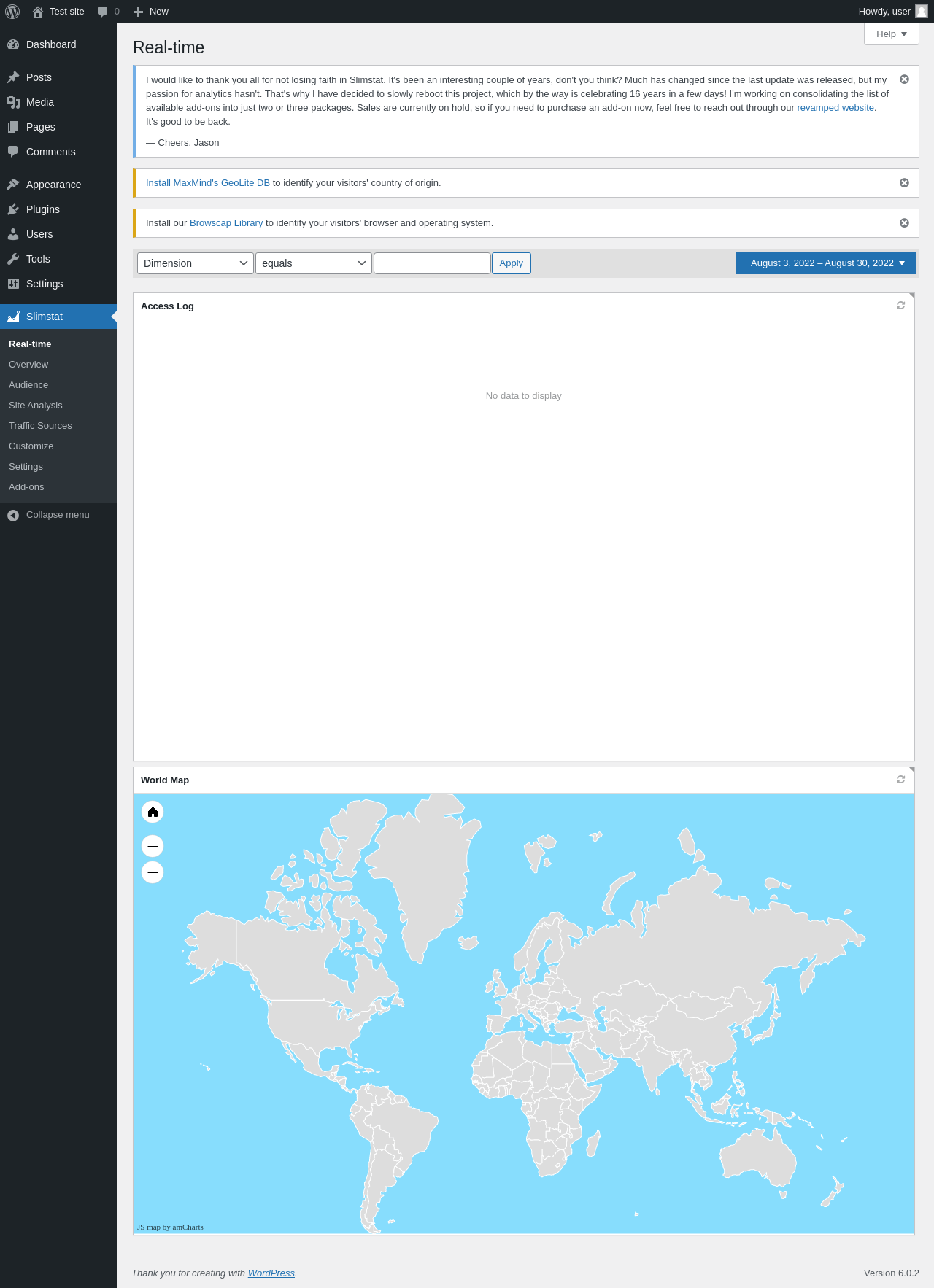Click the Collapse menu arrow icon
Image resolution: width=934 pixels, height=1288 pixels.
pyautogui.click(x=13, y=516)
